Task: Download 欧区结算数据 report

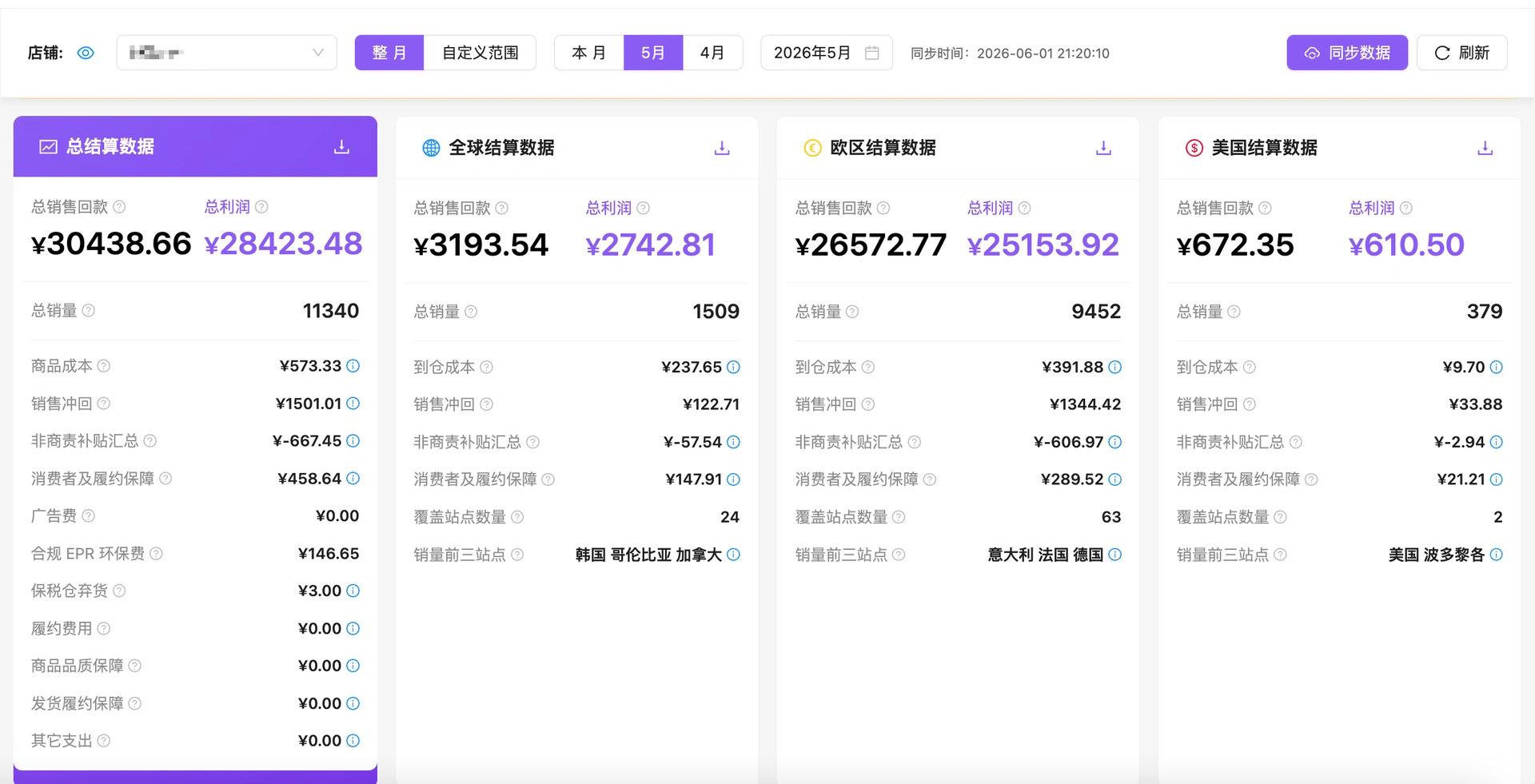Action: pos(1103,148)
